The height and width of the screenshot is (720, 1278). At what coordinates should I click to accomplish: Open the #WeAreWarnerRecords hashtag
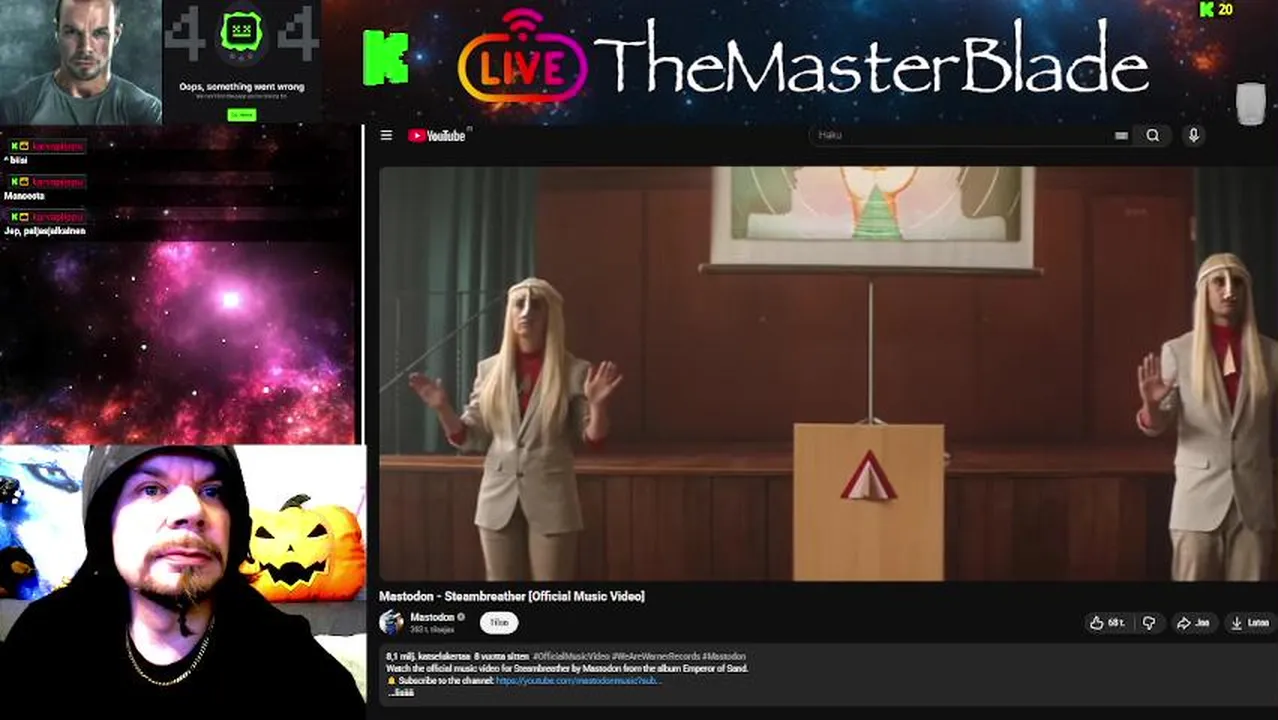click(x=655, y=656)
